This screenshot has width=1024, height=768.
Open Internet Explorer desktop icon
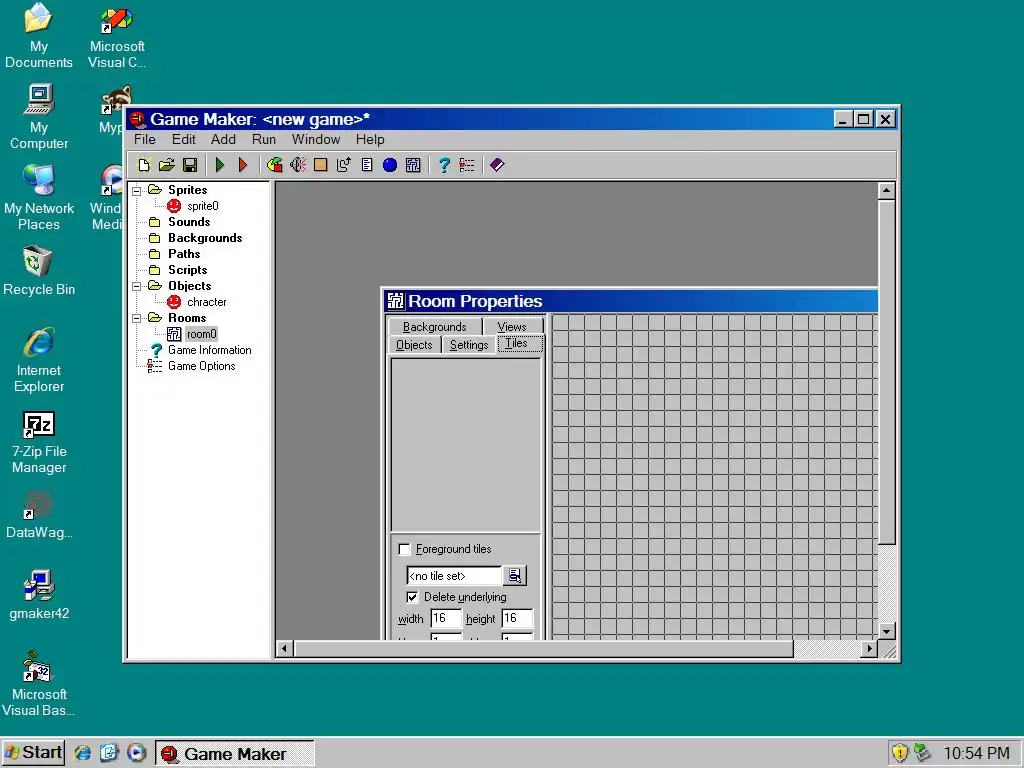[x=39, y=360]
